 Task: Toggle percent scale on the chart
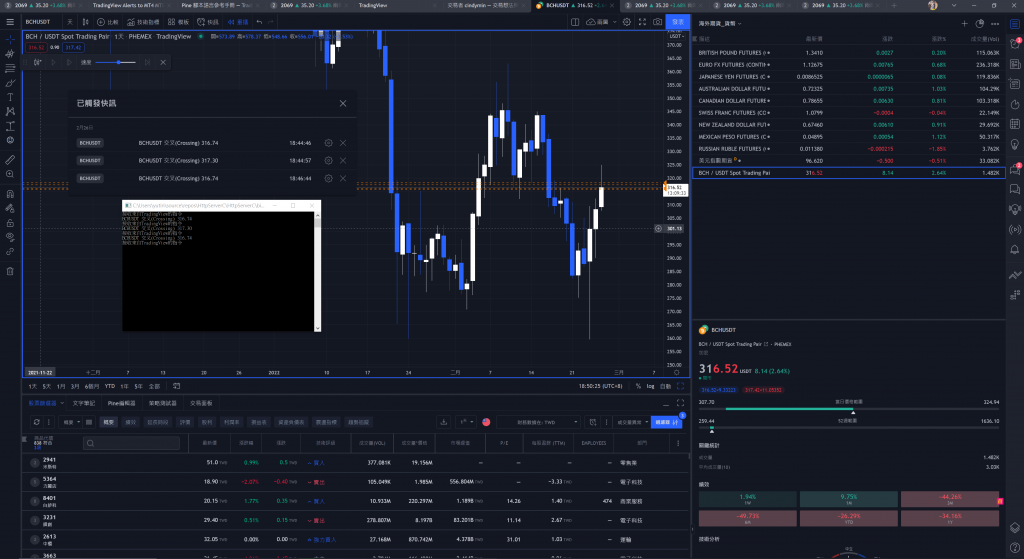(x=640, y=385)
